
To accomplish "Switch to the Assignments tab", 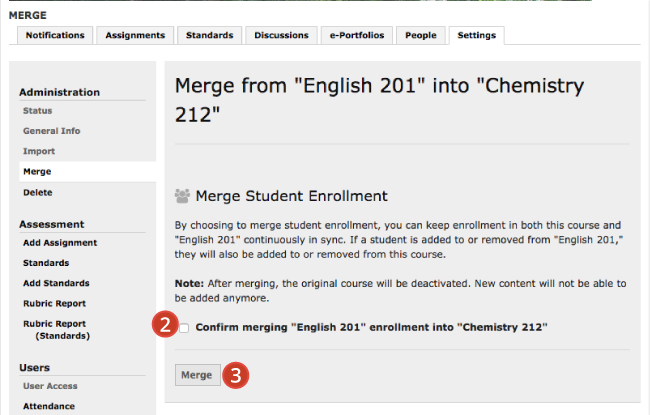I will (x=135, y=35).
